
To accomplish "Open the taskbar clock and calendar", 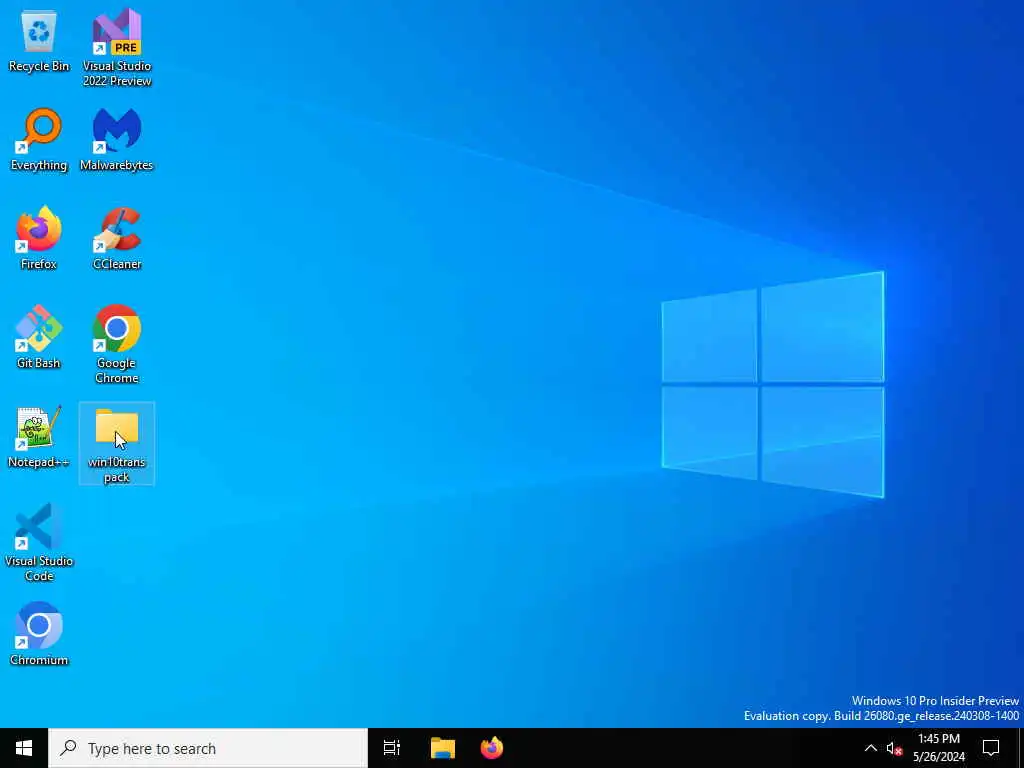I will pos(938,748).
